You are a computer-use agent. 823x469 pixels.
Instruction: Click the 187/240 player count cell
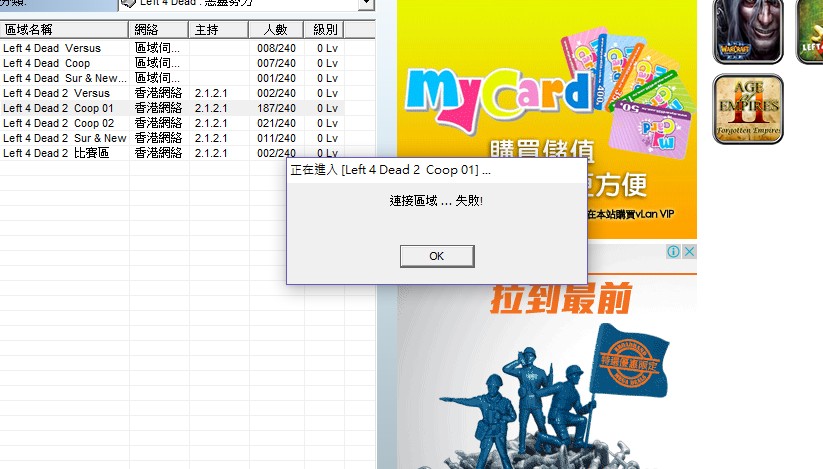tap(276, 109)
